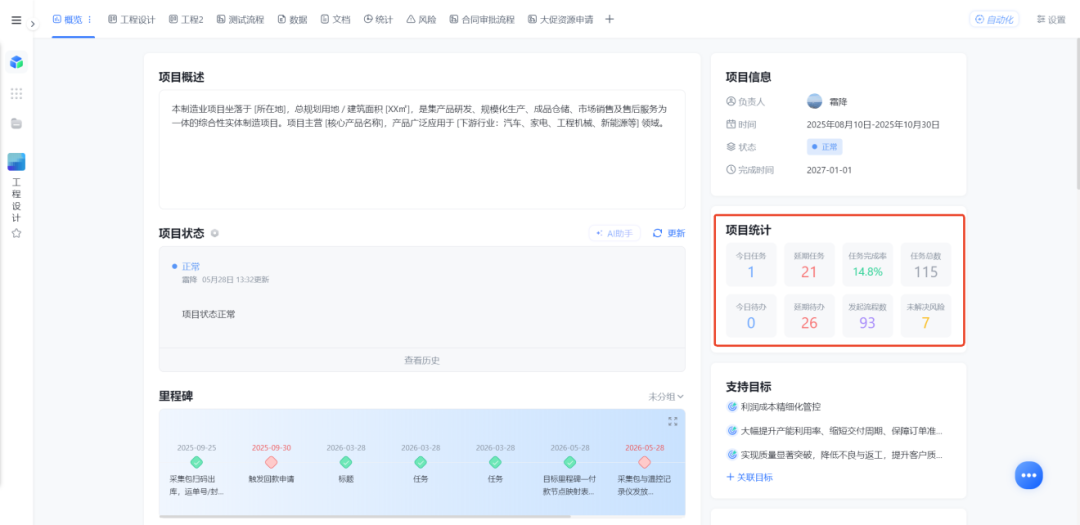1080x525 pixels.
Task: Go to the 风险 tab
Action: coord(421,19)
